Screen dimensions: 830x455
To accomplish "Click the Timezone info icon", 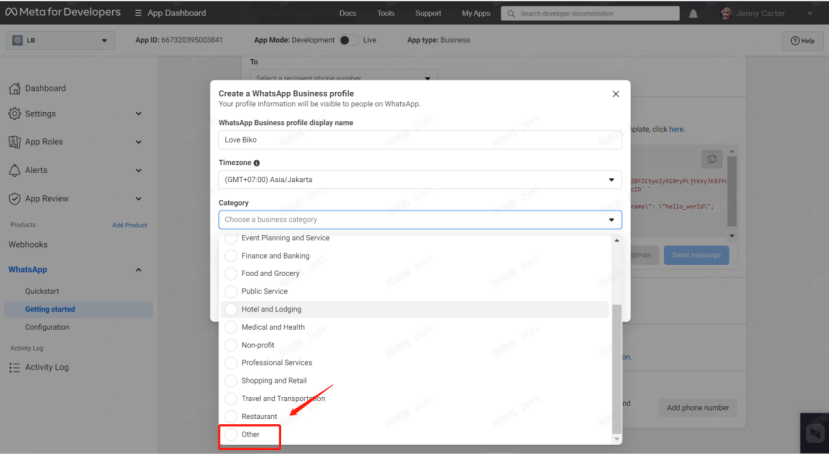I will 257,163.
